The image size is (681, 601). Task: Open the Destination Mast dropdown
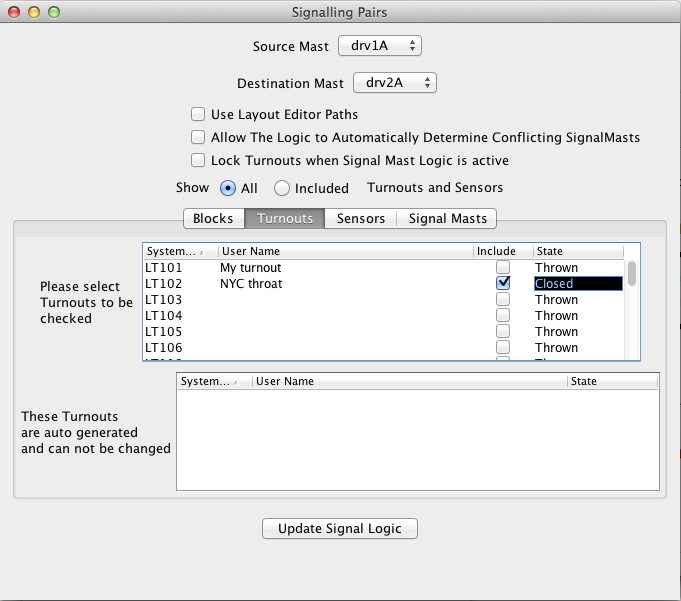click(394, 83)
